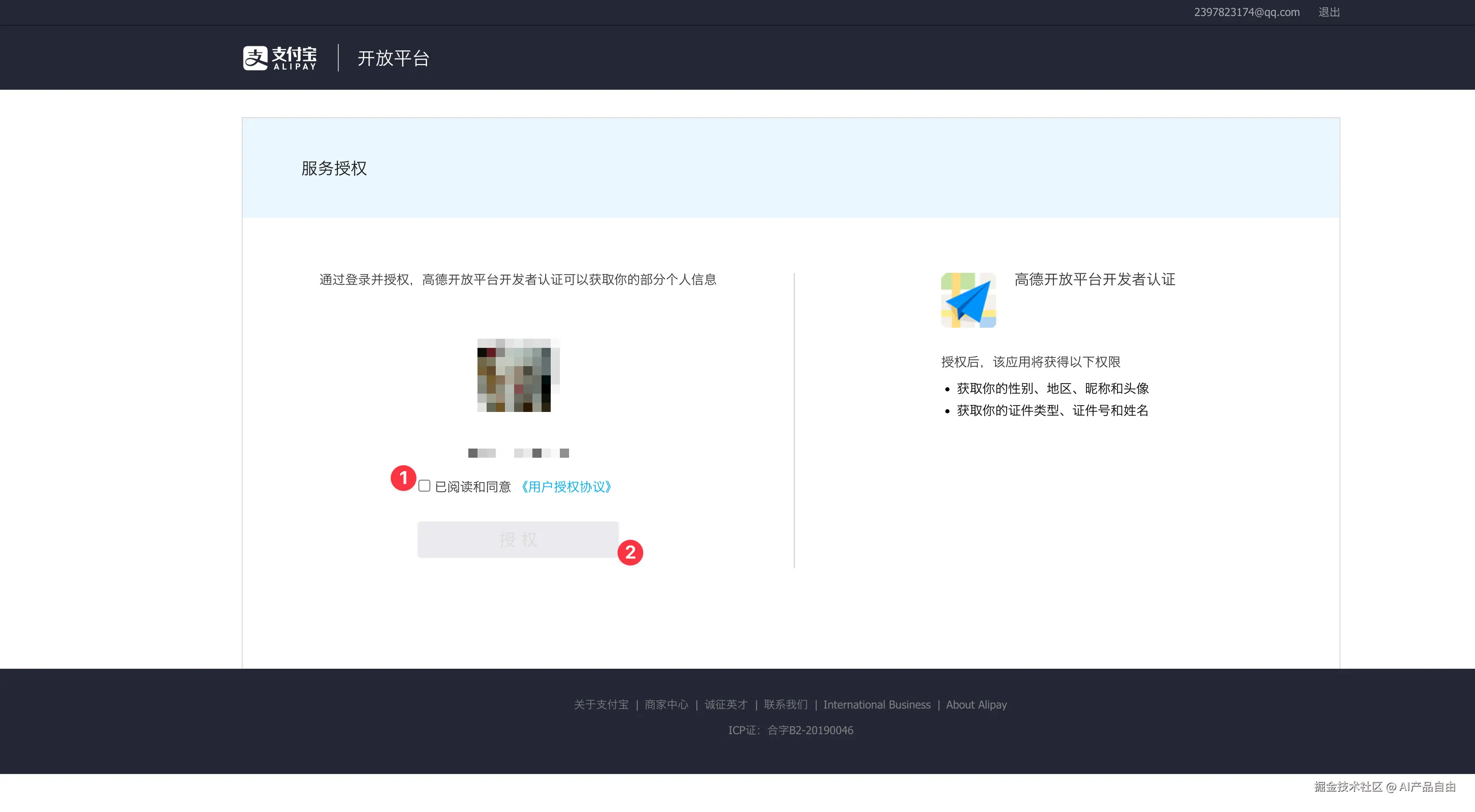Open 联系我们 footer link
1475x812 pixels.
point(786,704)
